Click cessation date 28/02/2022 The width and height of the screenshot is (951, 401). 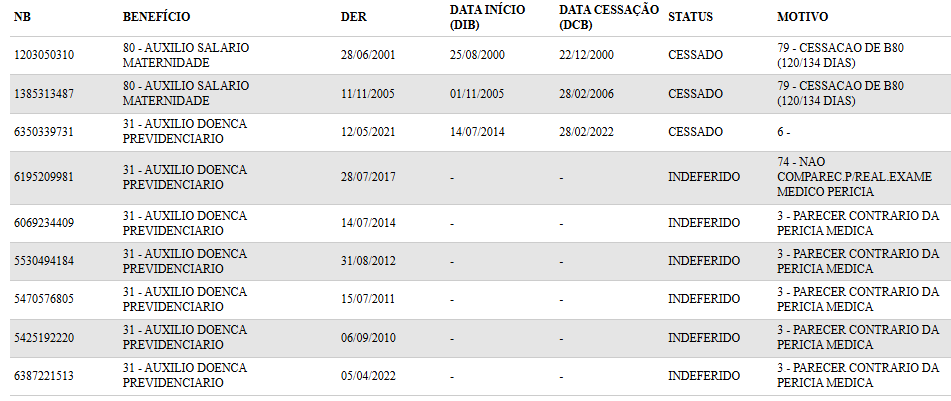(586, 132)
